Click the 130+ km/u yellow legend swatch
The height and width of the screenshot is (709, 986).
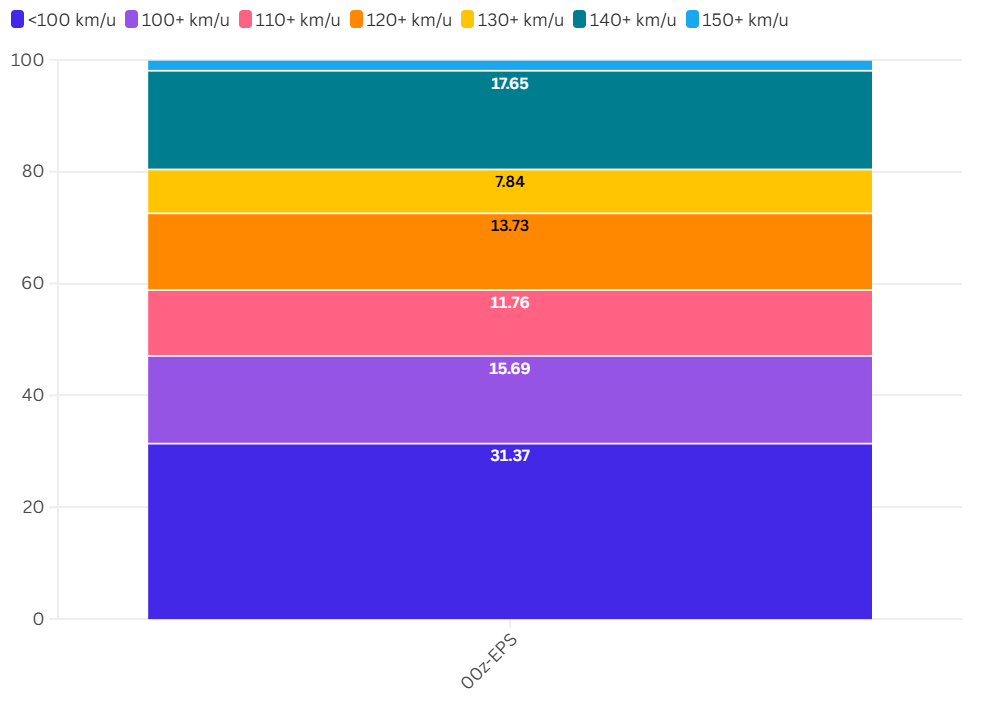tap(467, 20)
